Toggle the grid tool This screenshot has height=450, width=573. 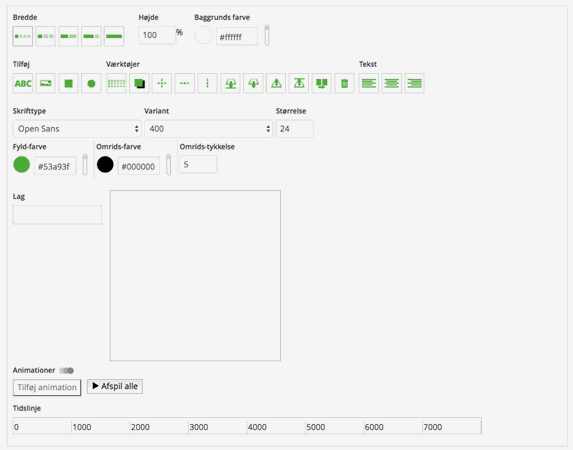click(116, 83)
